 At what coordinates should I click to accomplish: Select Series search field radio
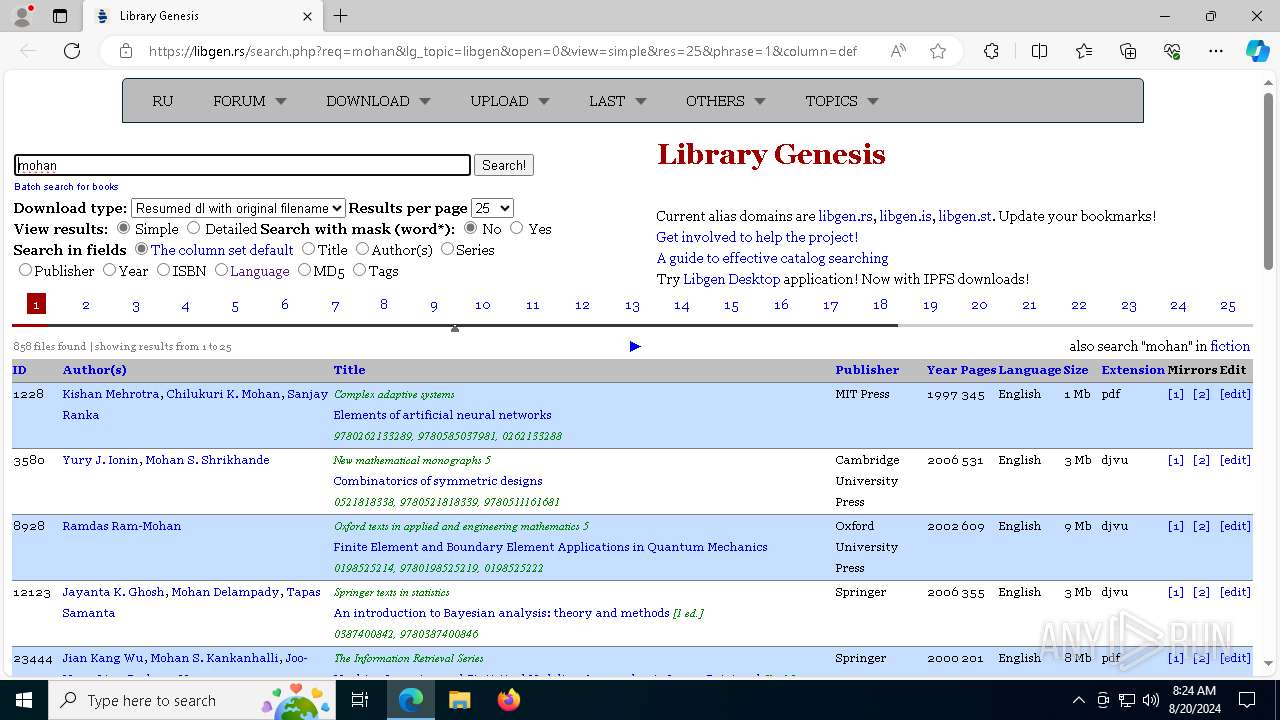pyautogui.click(x=447, y=249)
